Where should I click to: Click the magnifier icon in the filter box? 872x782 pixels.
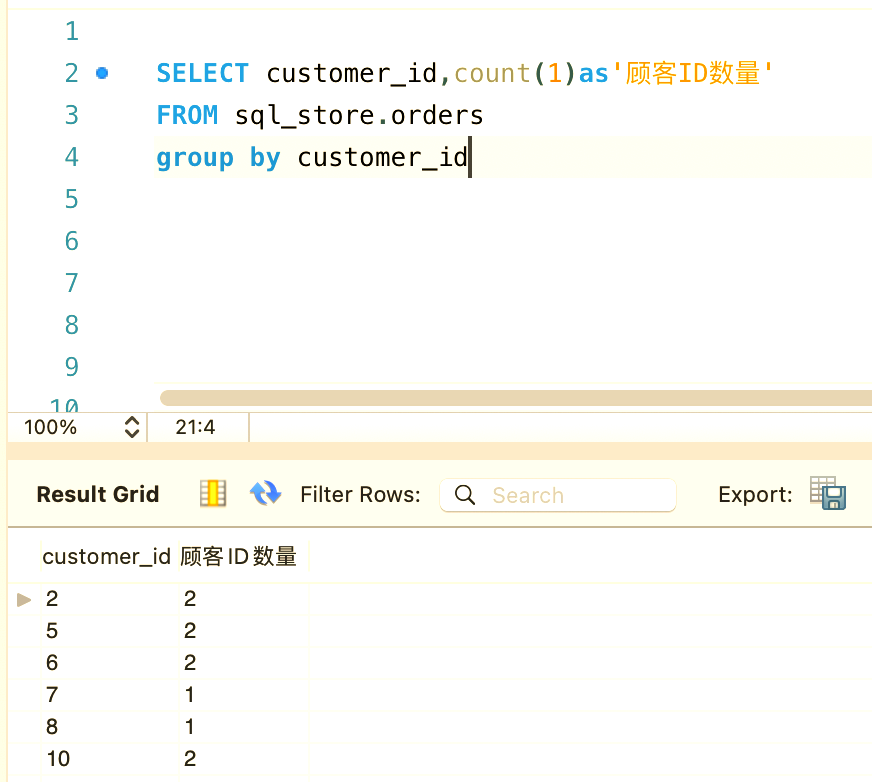(x=464, y=494)
